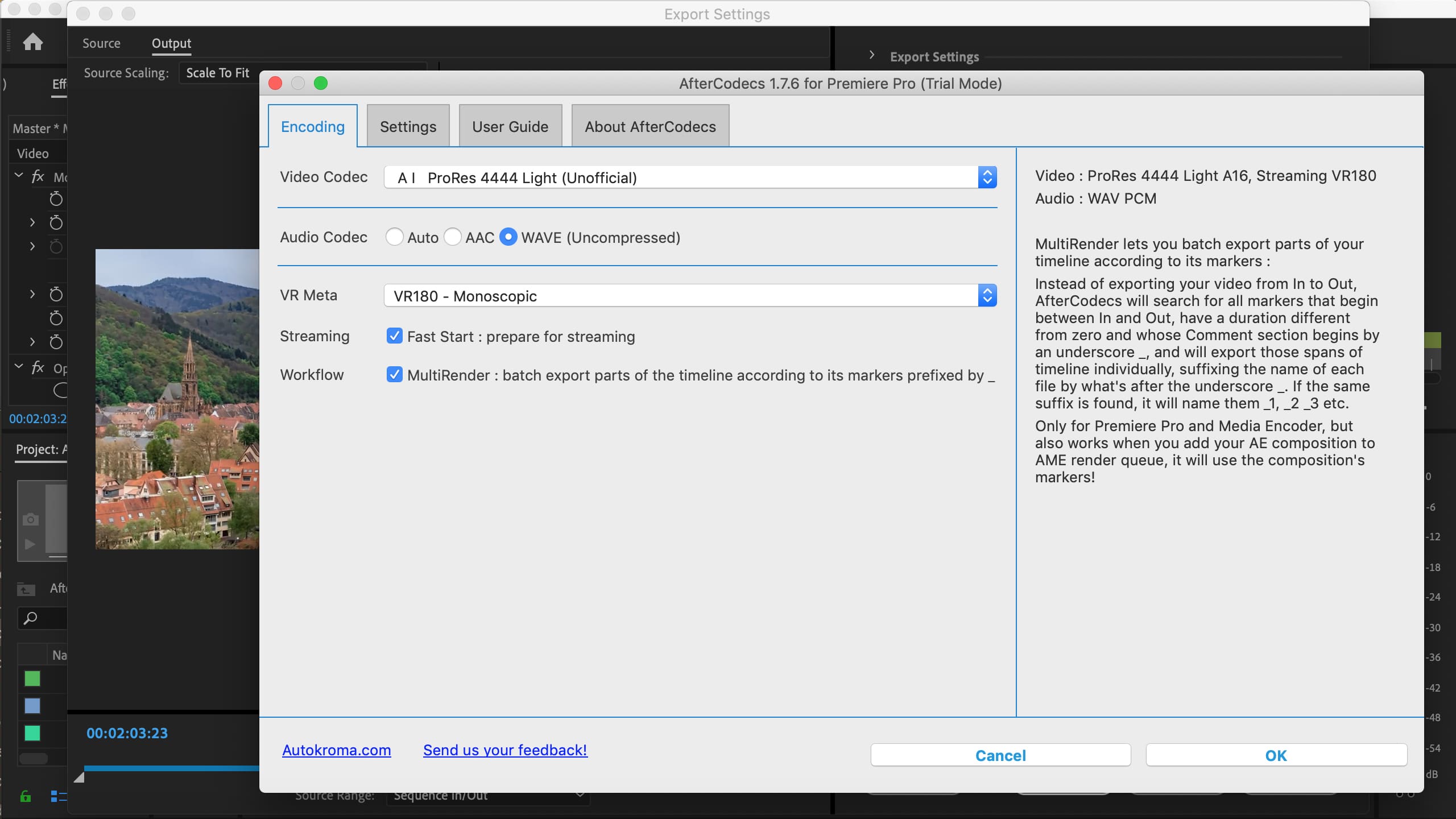Viewport: 1456px width, 819px height.
Task: Expand the Export Settings section chevron
Action: (x=871, y=55)
